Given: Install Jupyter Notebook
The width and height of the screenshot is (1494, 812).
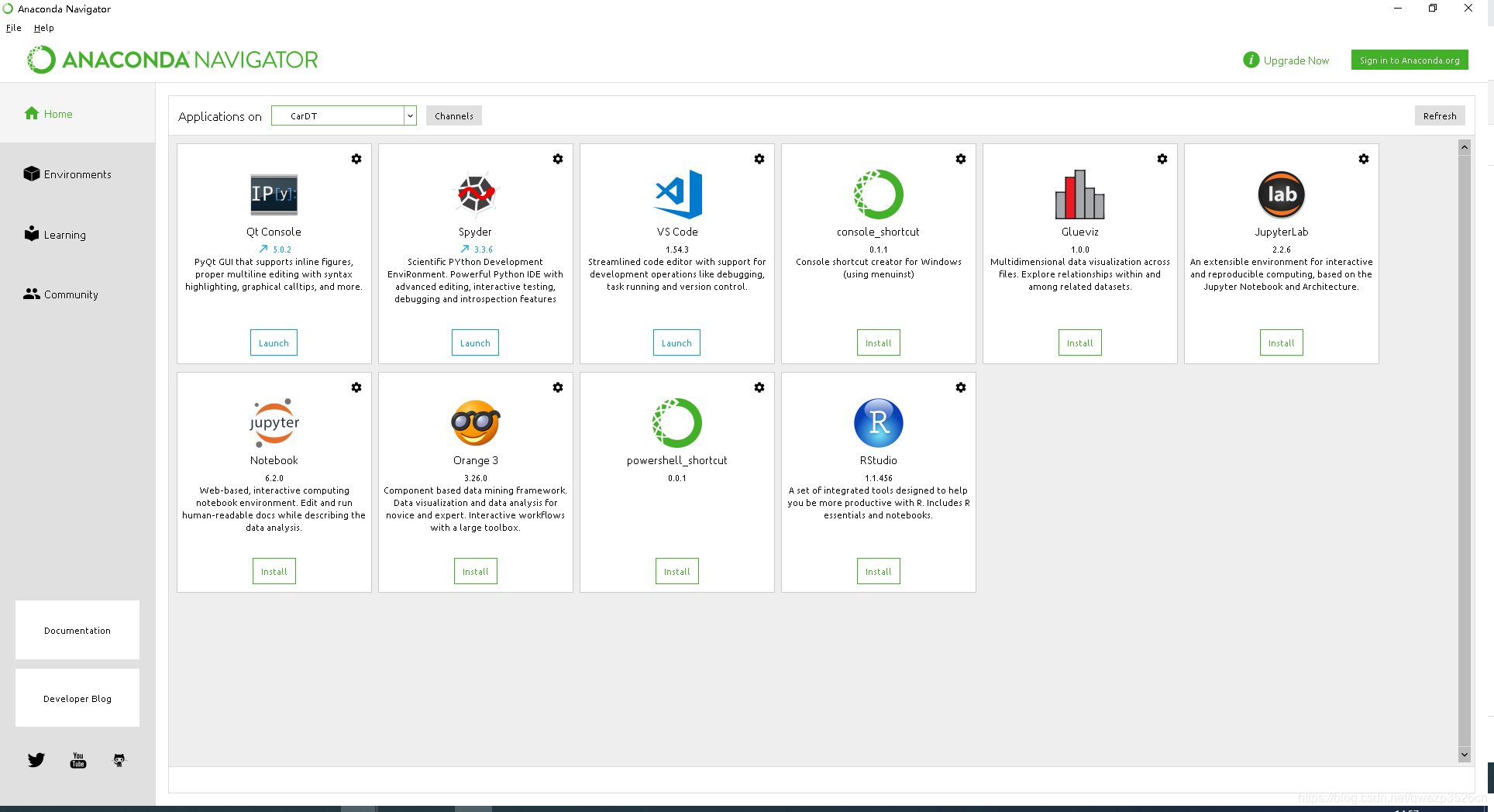Looking at the screenshot, I should point(274,571).
